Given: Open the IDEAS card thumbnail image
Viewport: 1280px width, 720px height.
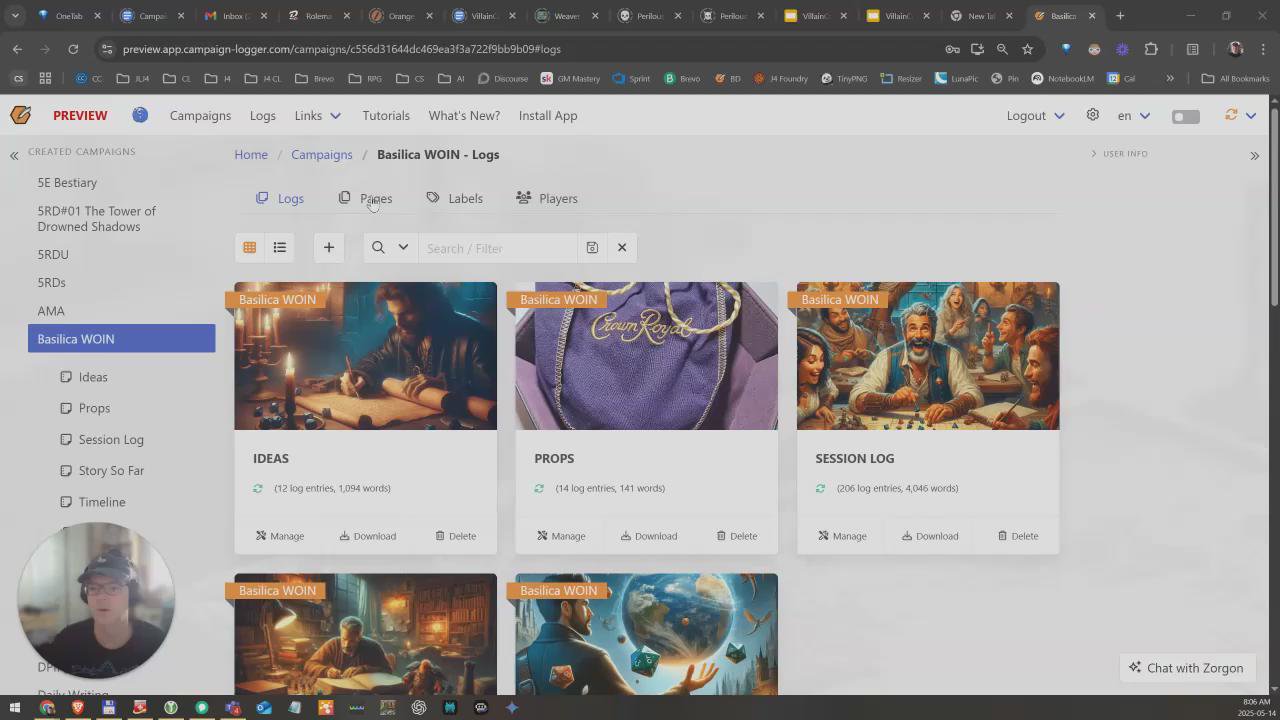Looking at the screenshot, I should click(x=365, y=356).
